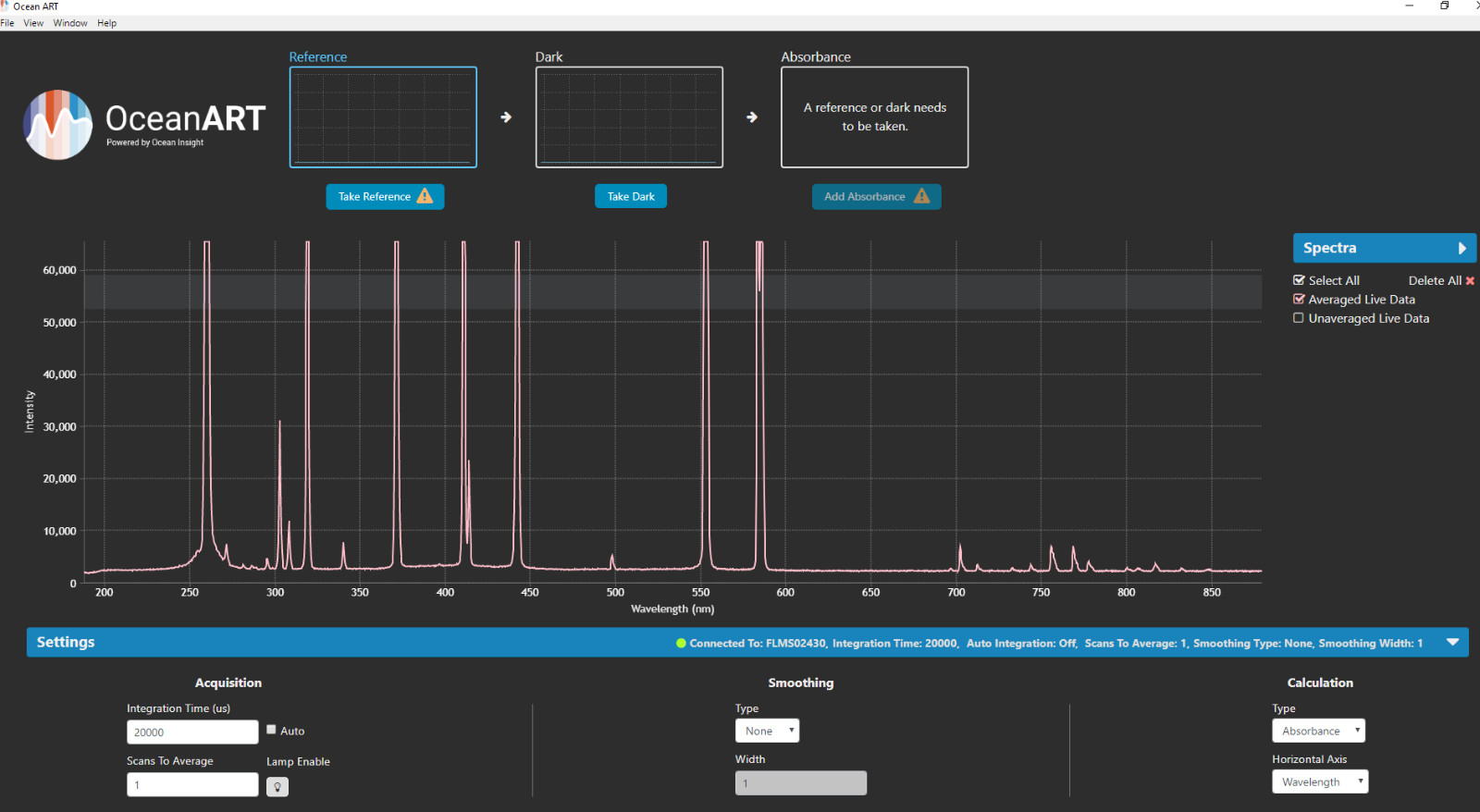Enable Auto integration time checkbox
The width and height of the screenshot is (1480, 812).
click(x=272, y=730)
